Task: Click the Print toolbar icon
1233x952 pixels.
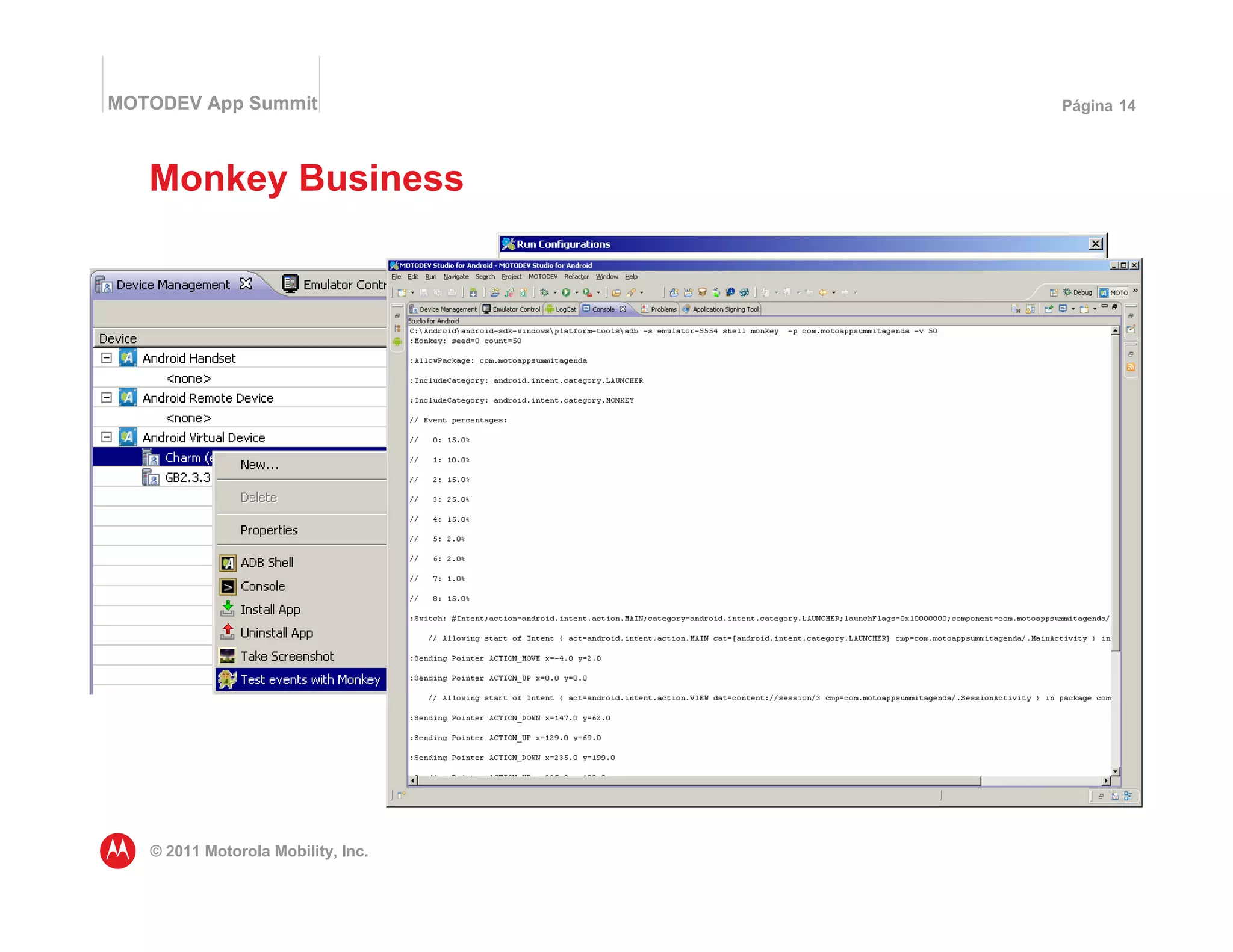Action: (x=452, y=292)
